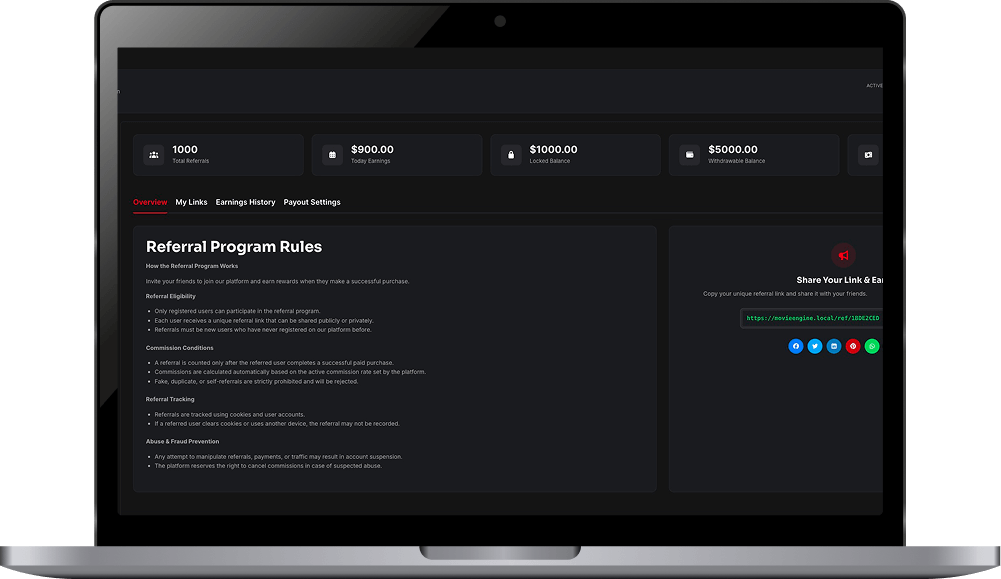Open the Payout Settings tab

tap(311, 202)
